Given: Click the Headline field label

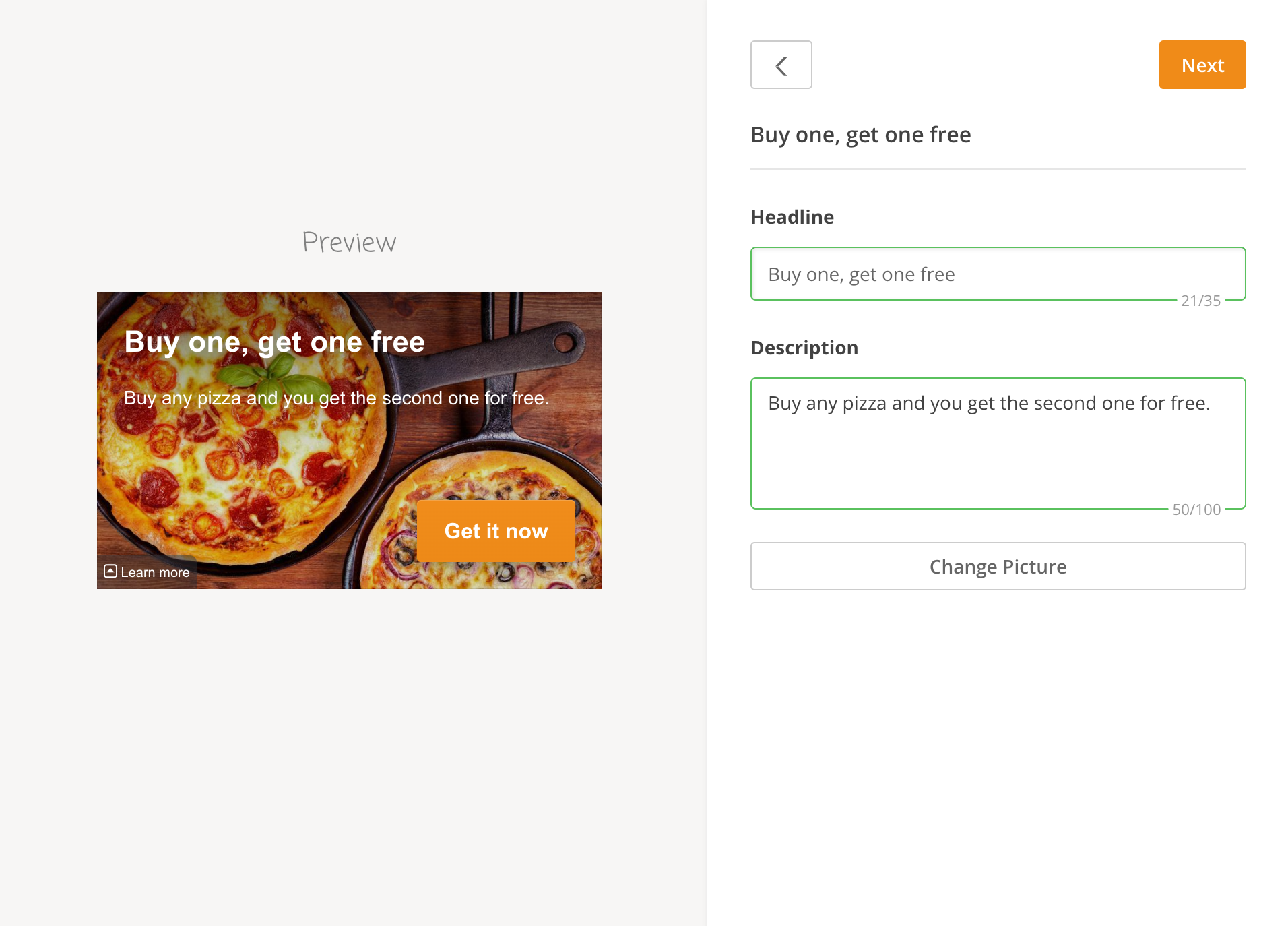Looking at the screenshot, I should [792, 217].
